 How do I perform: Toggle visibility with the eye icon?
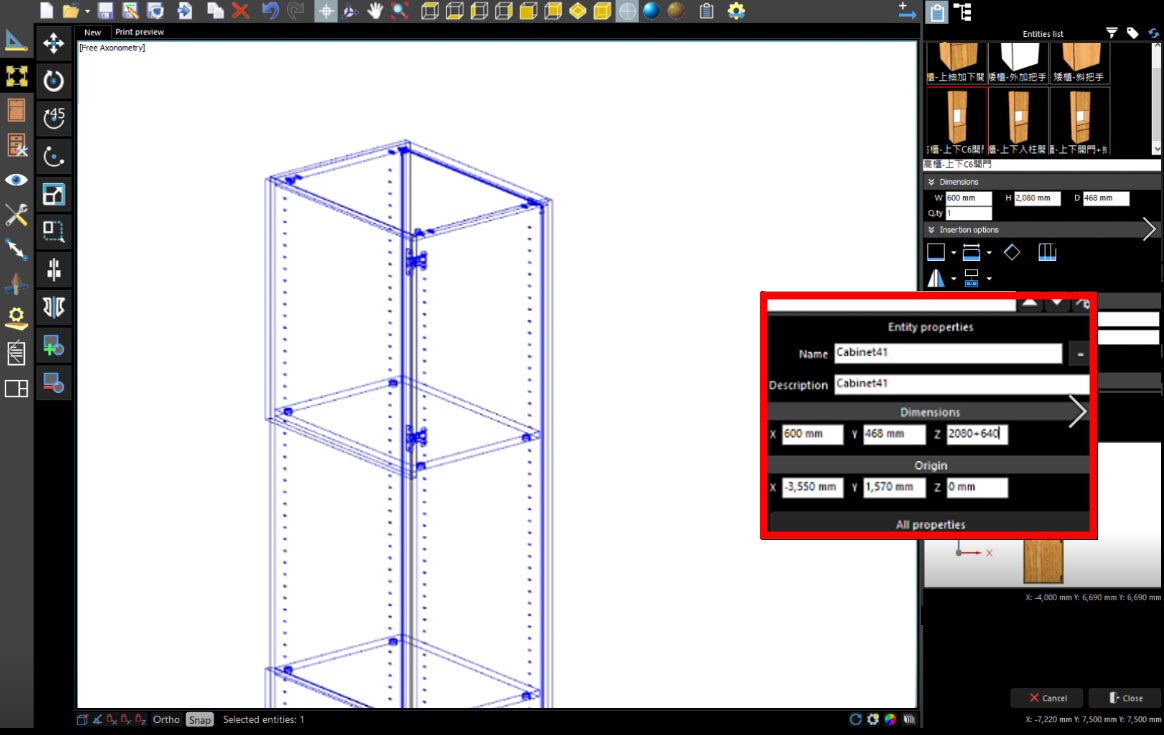point(16,180)
